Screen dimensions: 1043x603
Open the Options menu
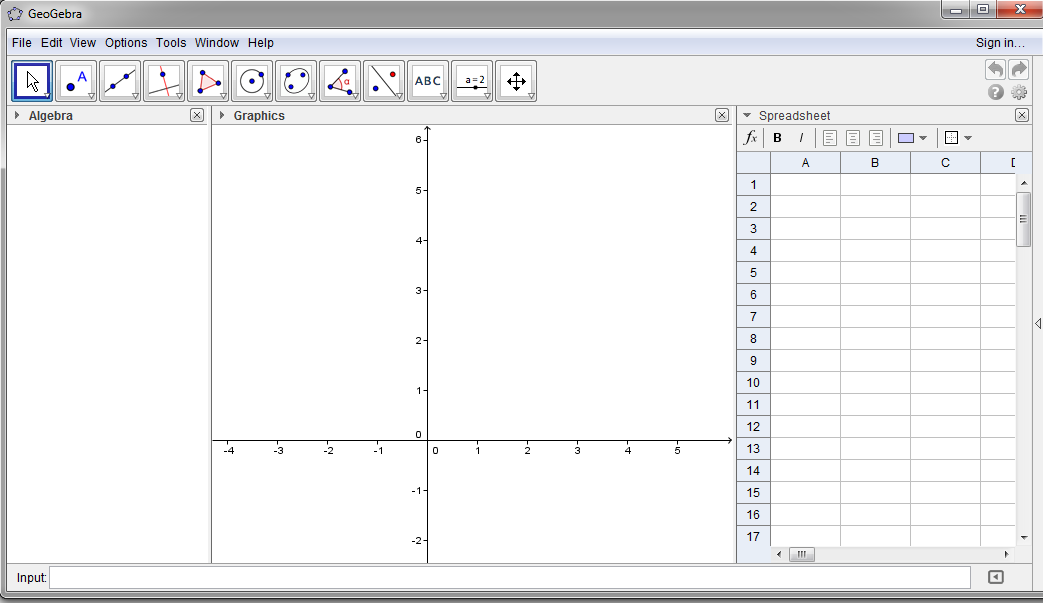click(126, 43)
